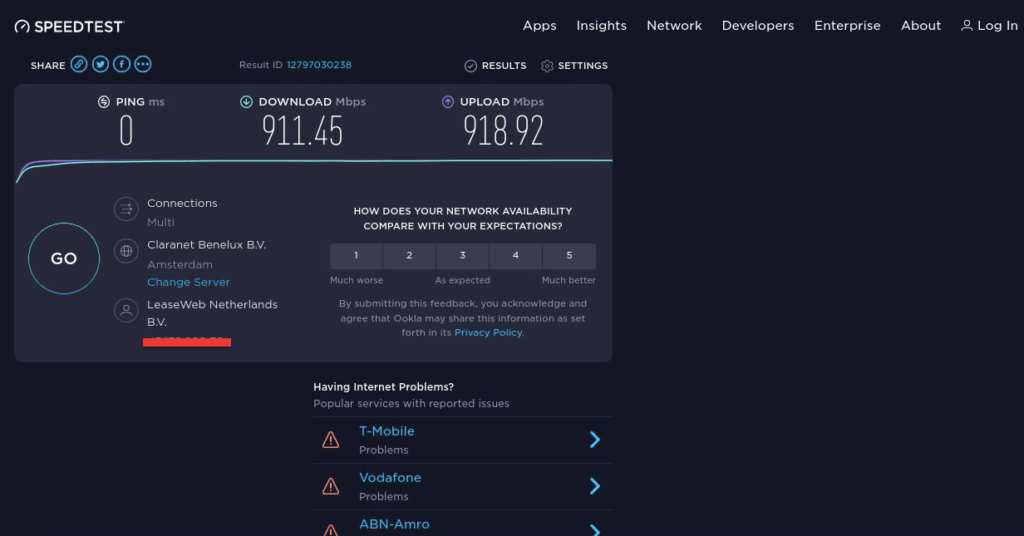The image size is (1024, 536).
Task: Open the Network menu
Action: click(x=674, y=25)
